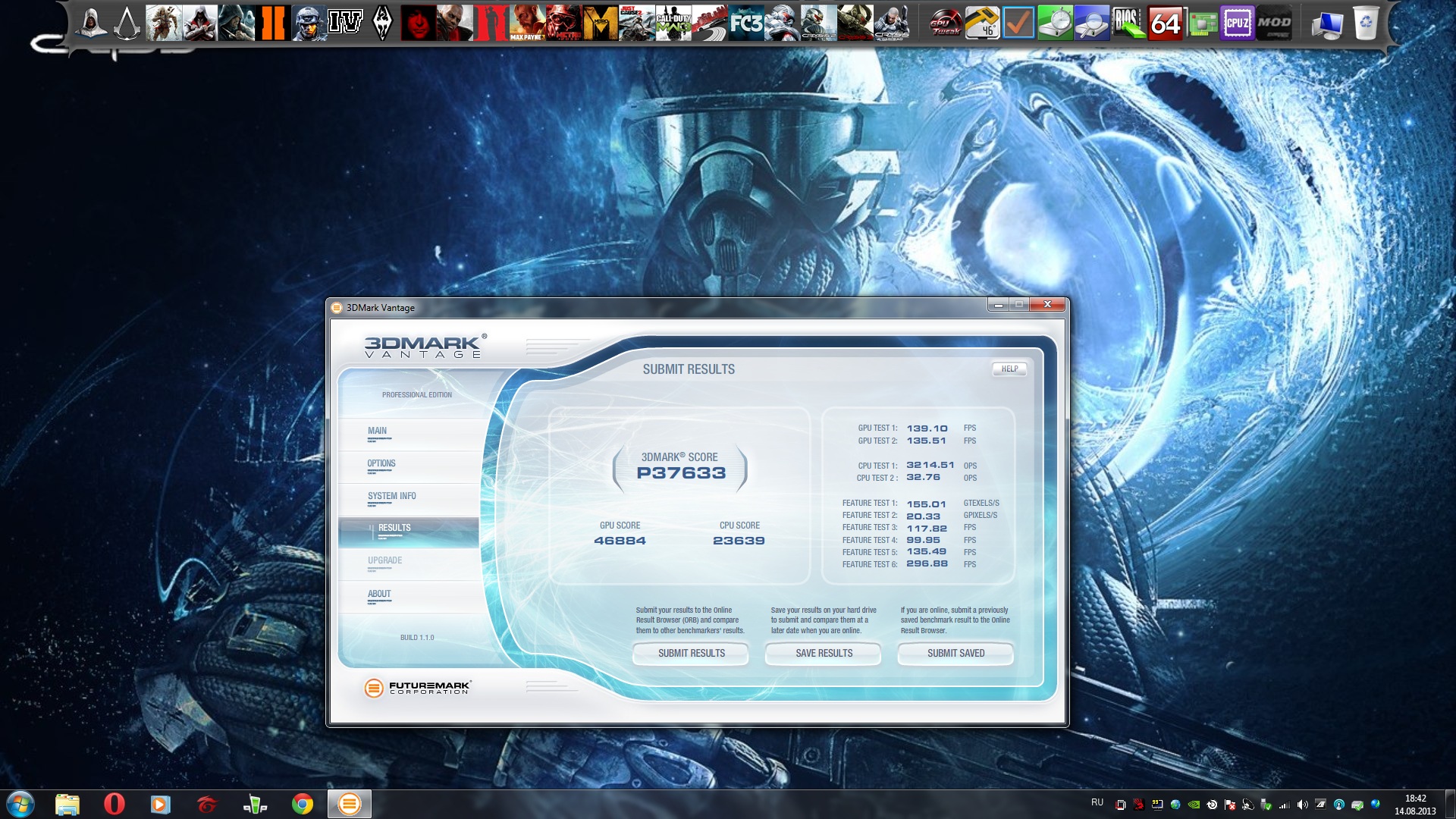
Task: Select the RESULTS section
Action: click(408, 532)
